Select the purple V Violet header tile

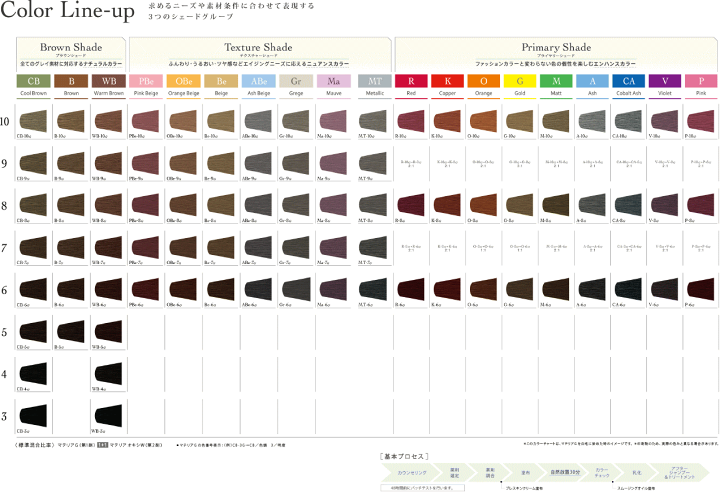tap(665, 81)
